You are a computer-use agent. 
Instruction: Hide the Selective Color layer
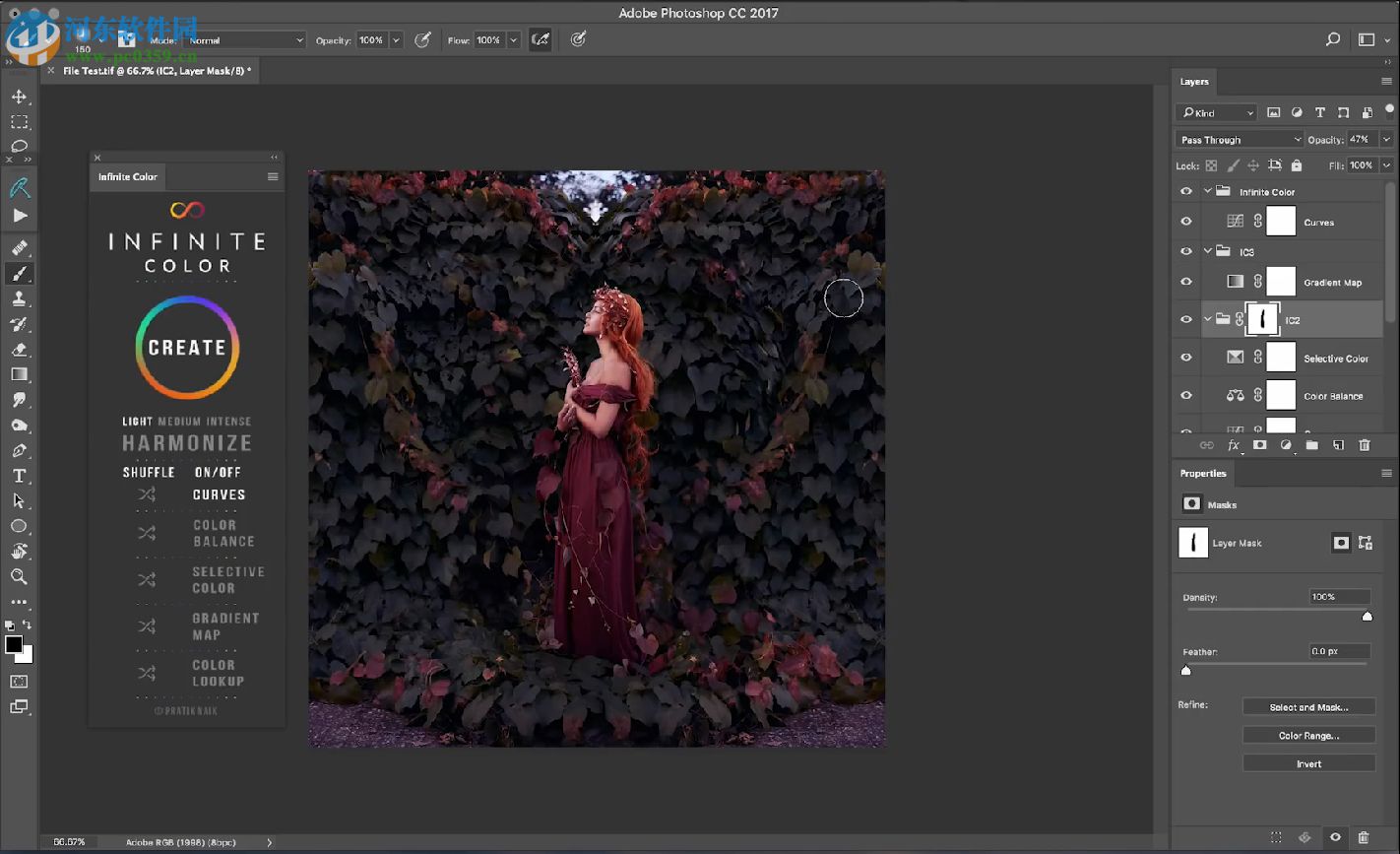tap(1185, 358)
